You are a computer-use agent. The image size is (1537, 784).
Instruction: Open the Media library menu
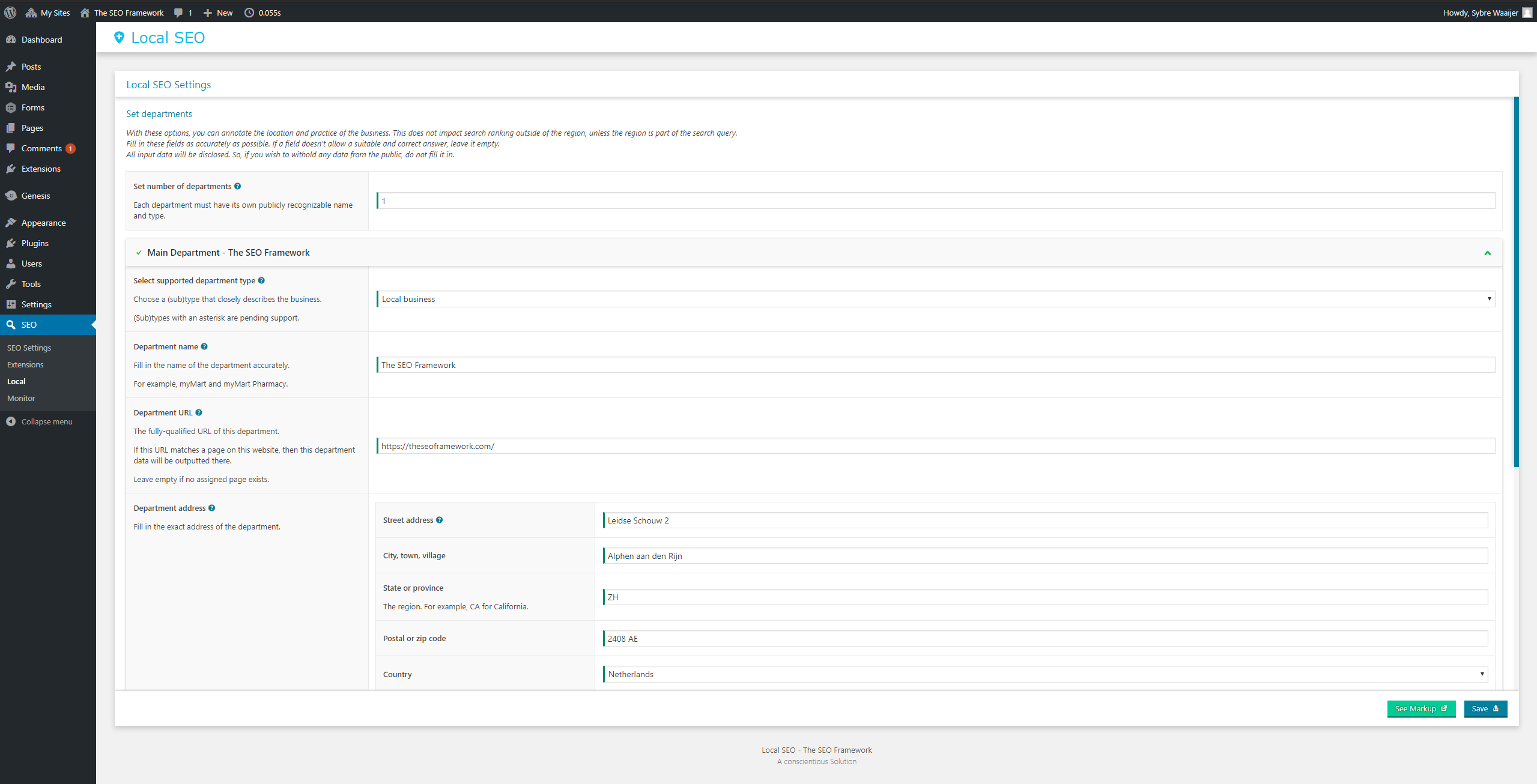tap(48, 87)
